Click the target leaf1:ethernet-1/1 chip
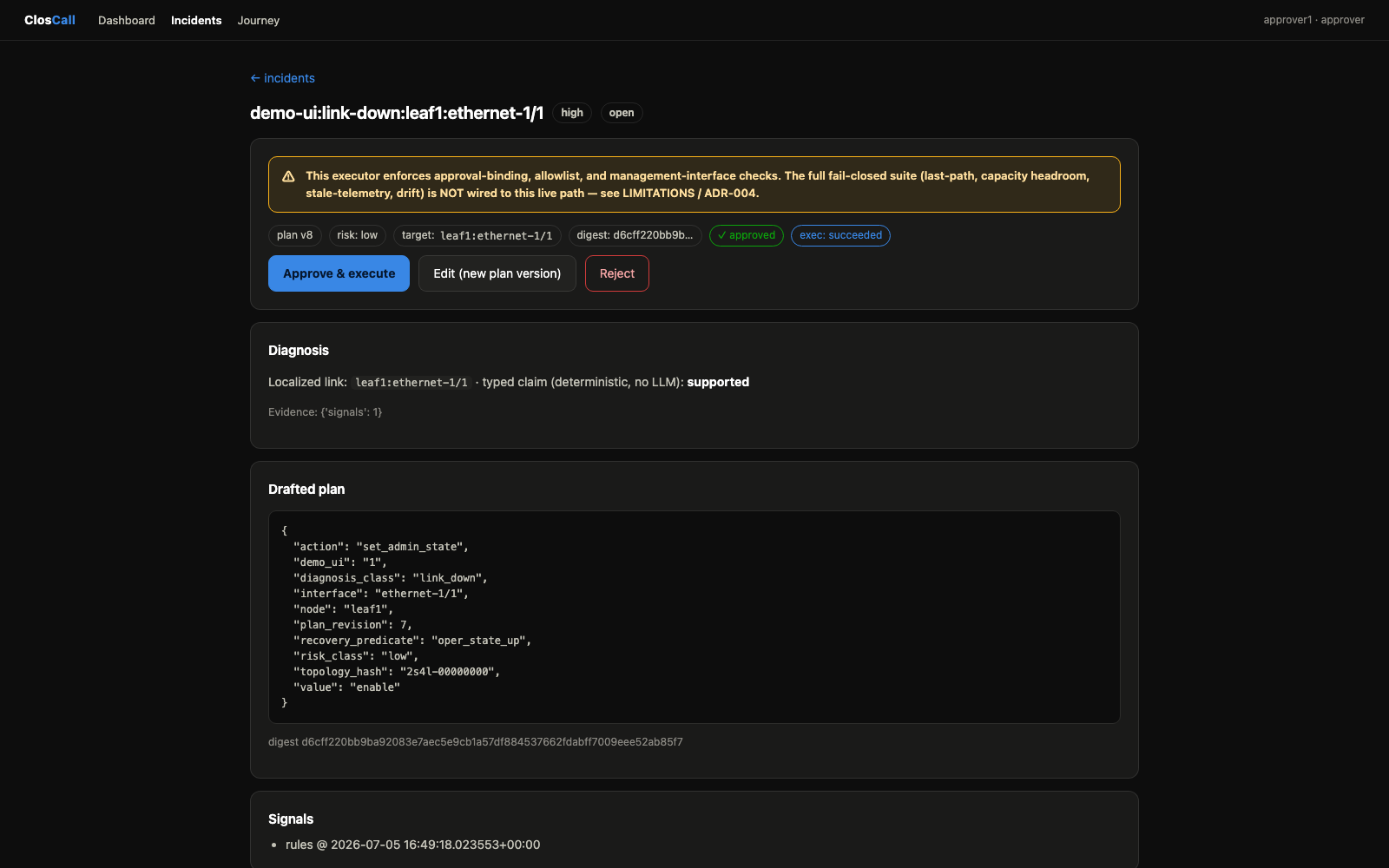 [x=477, y=235]
